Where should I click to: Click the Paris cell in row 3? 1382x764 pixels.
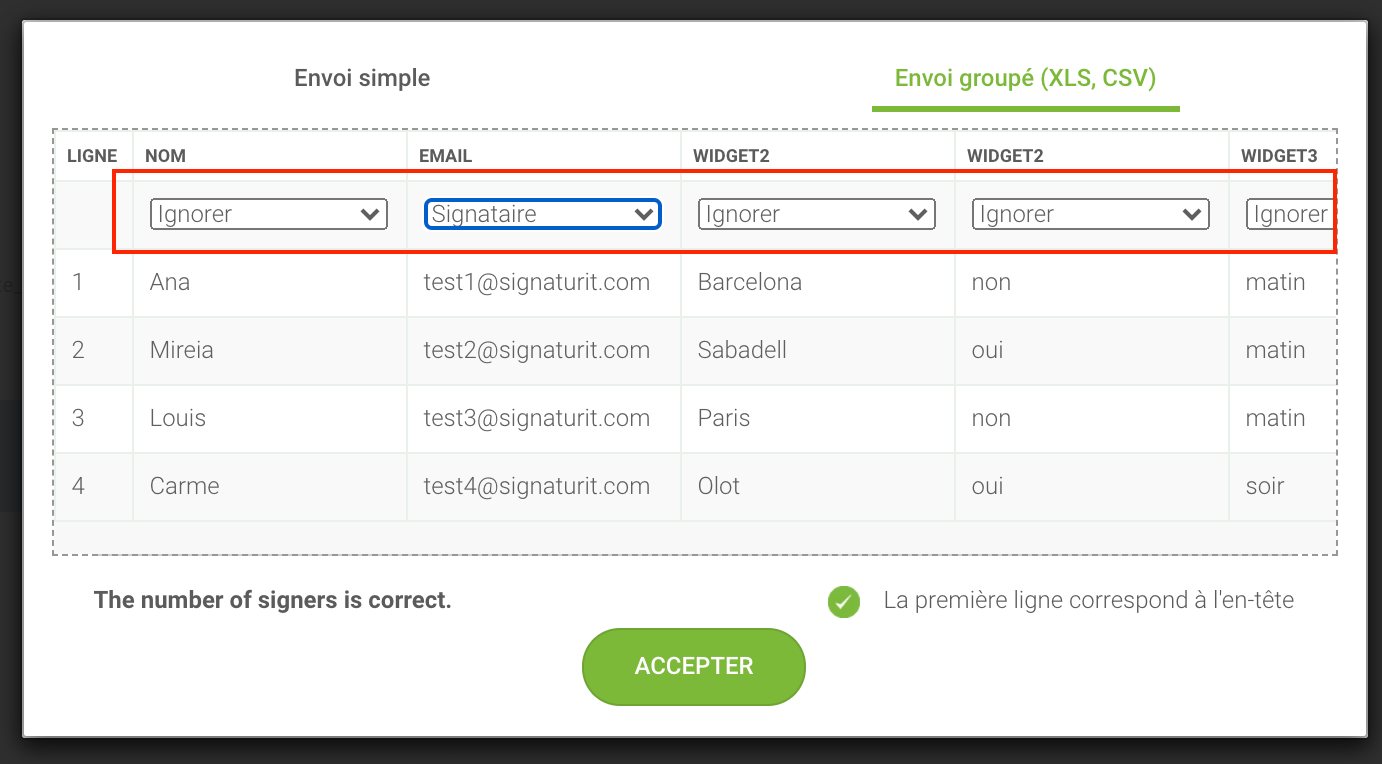pyautogui.click(x=817, y=419)
